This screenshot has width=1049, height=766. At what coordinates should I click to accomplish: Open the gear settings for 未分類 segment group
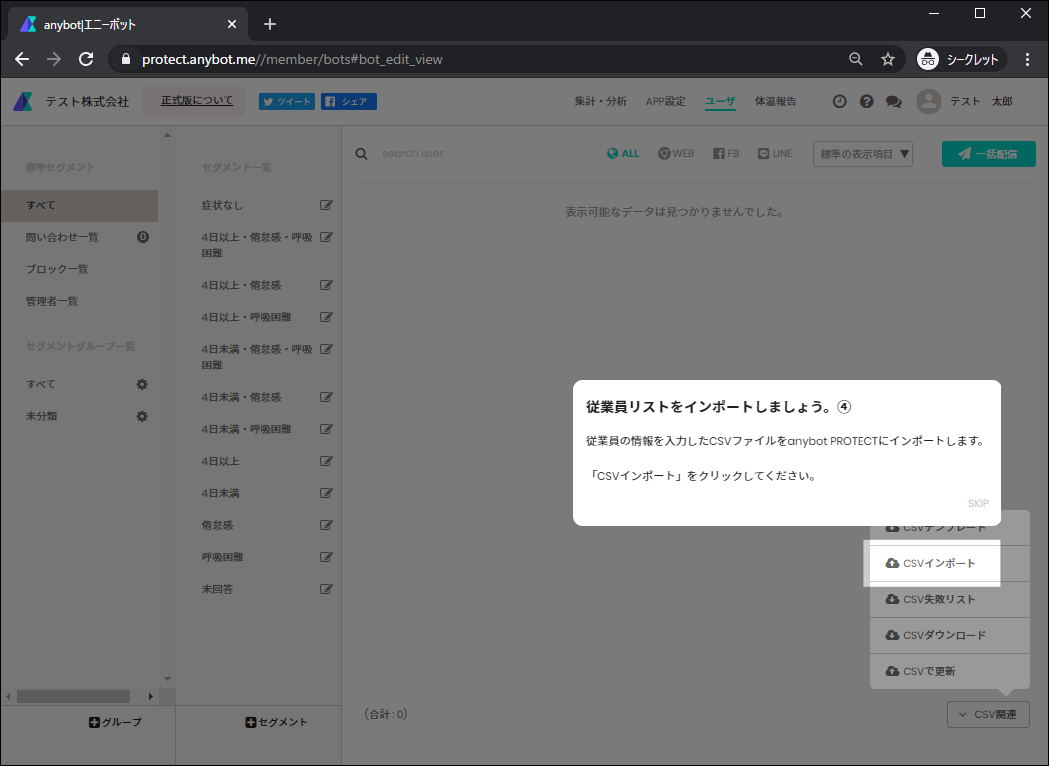click(x=142, y=415)
